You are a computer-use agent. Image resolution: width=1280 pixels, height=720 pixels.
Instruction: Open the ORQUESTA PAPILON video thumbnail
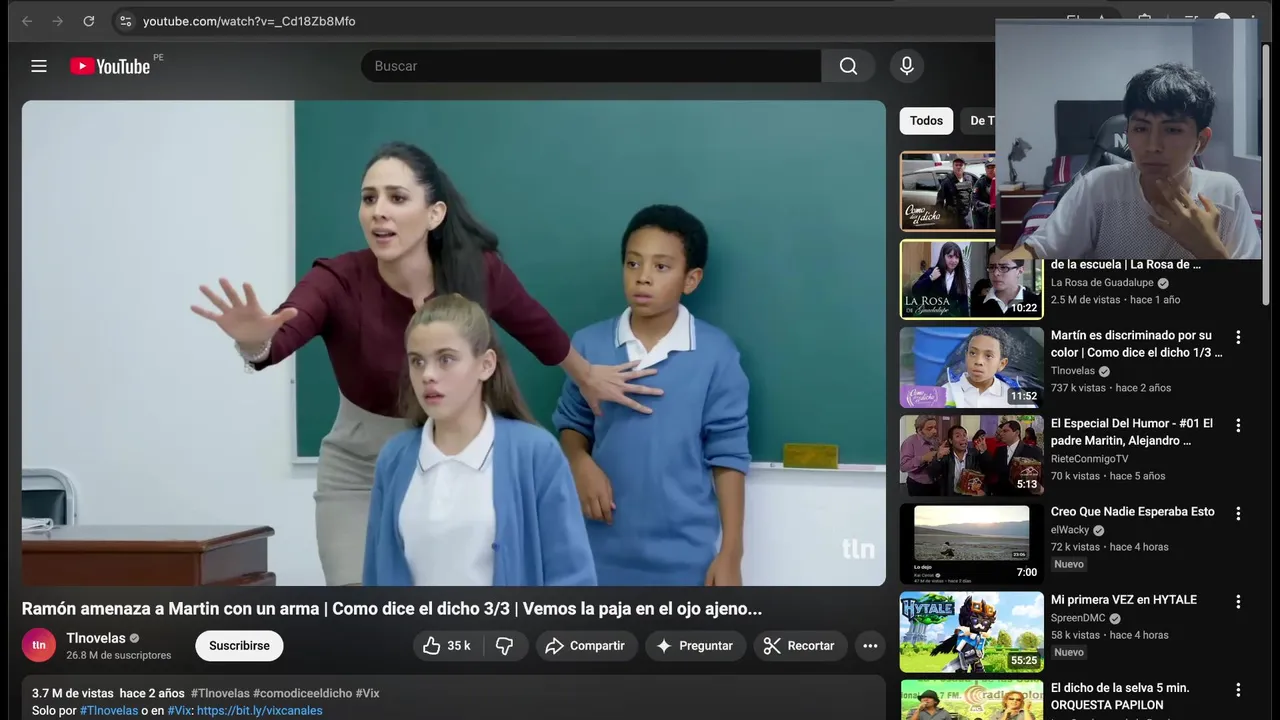[971, 700]
